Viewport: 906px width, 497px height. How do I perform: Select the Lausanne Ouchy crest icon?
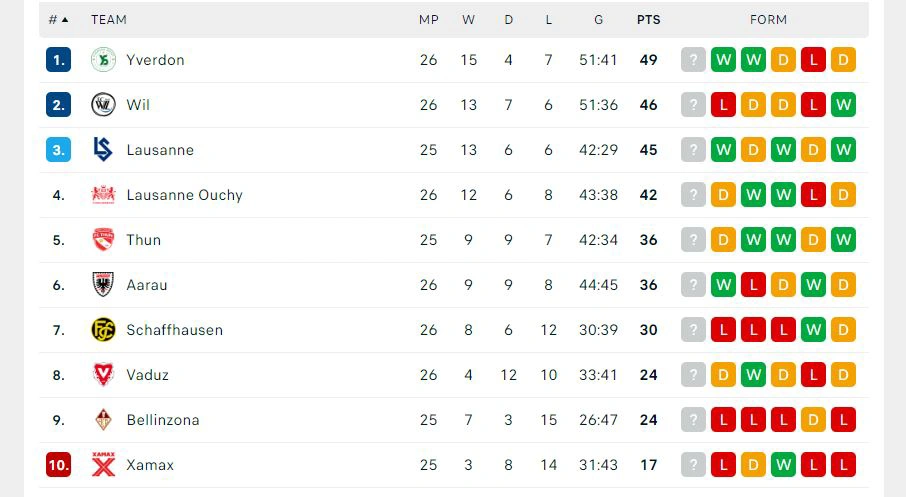click(x=103, y=195)
